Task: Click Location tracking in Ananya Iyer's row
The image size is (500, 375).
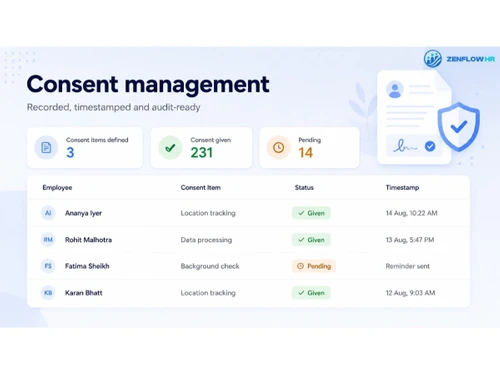Action: 208,213
